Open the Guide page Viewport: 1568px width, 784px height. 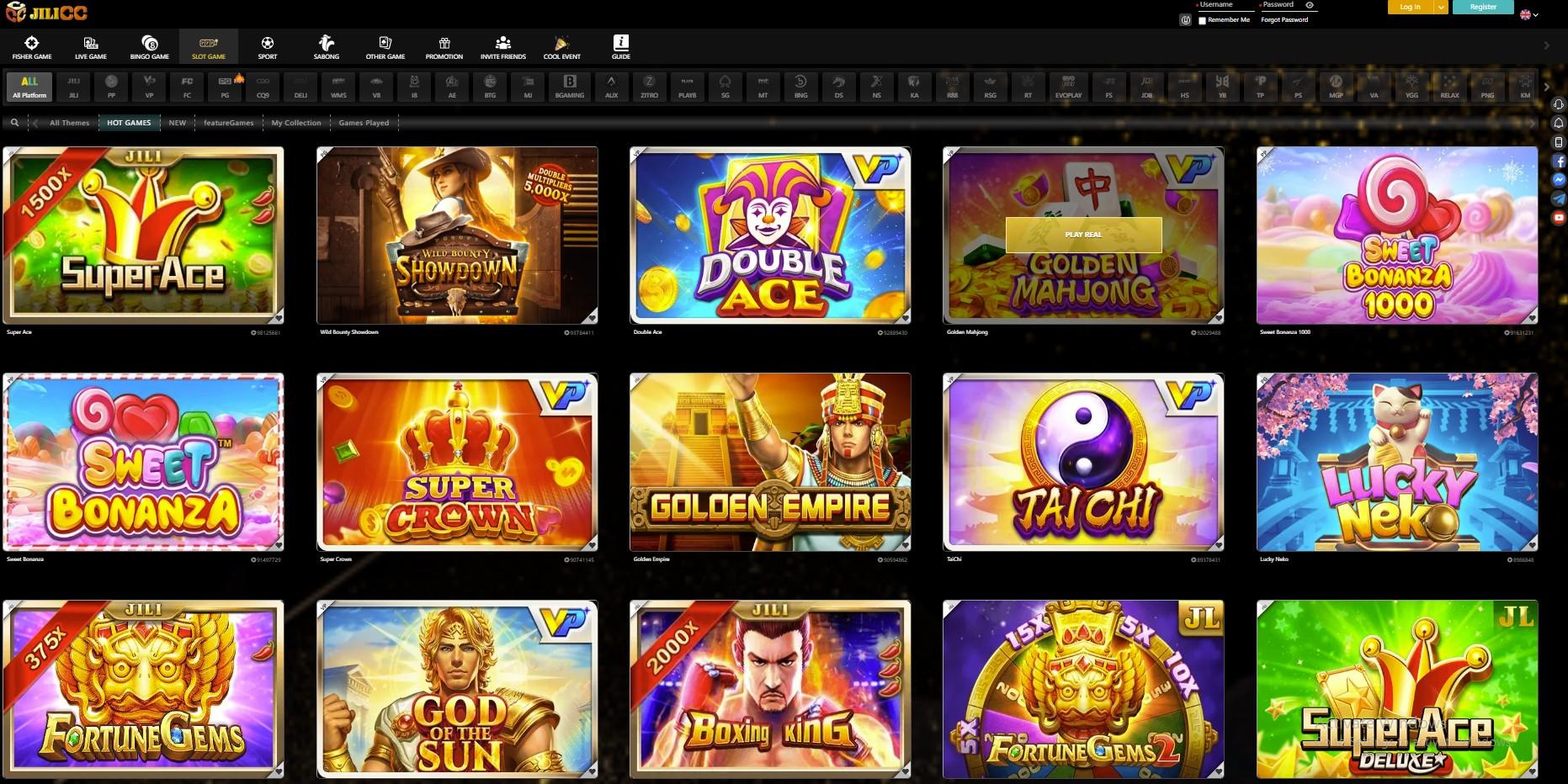point(621,47)
